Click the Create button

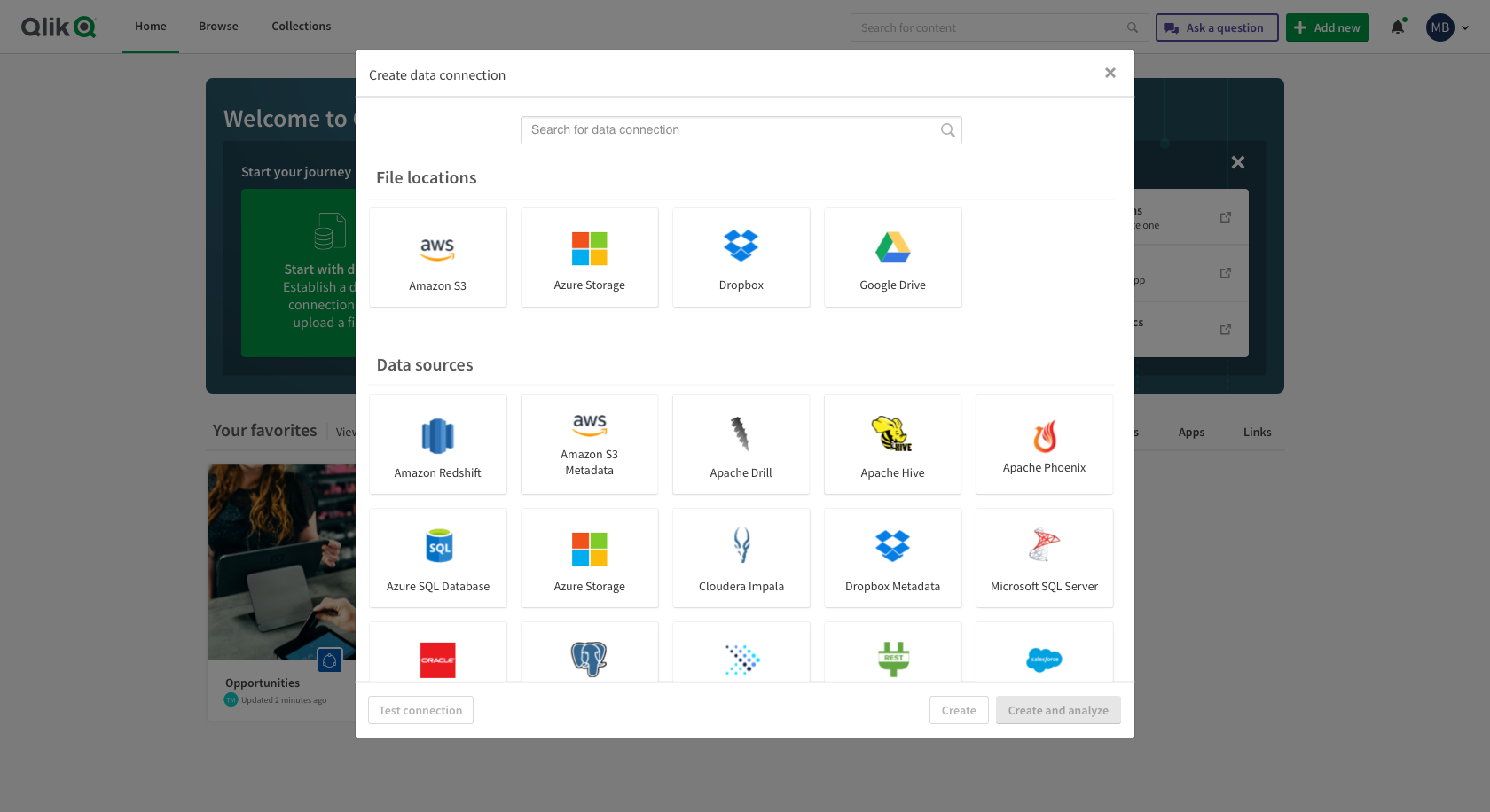958,710
